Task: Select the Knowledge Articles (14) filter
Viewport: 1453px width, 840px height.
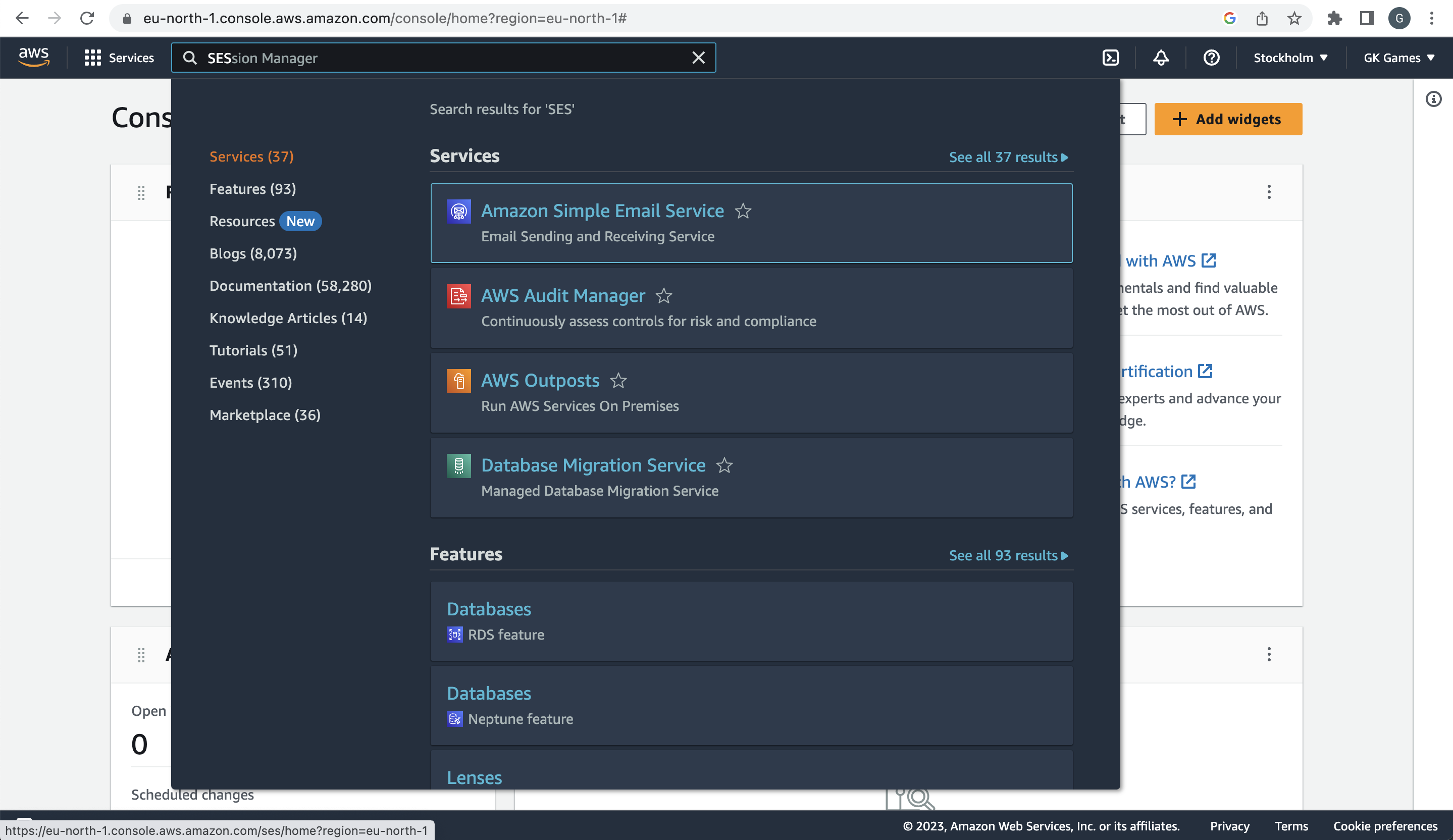Action: pos(288,318)
